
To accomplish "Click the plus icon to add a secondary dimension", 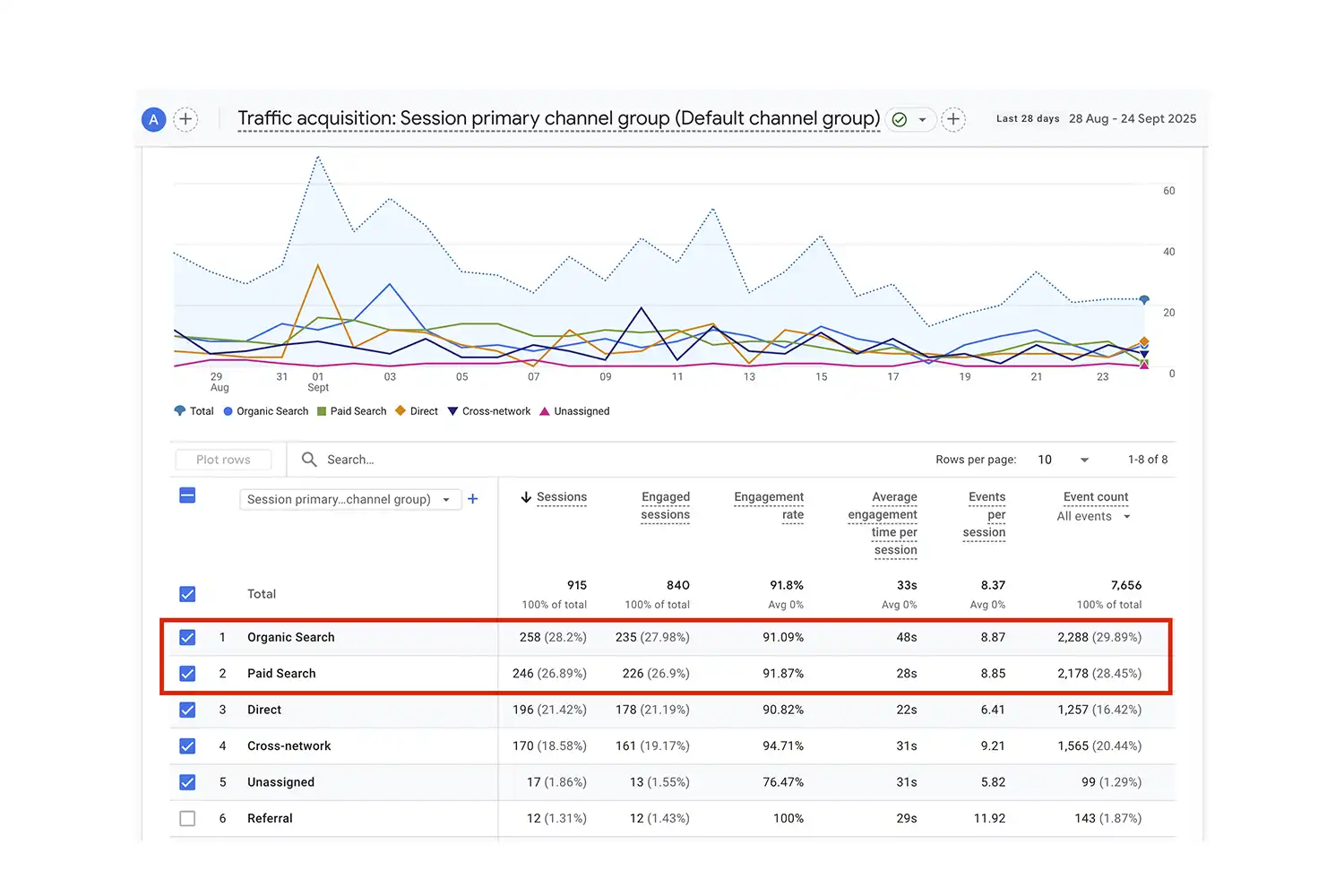I will click(473, 499).
